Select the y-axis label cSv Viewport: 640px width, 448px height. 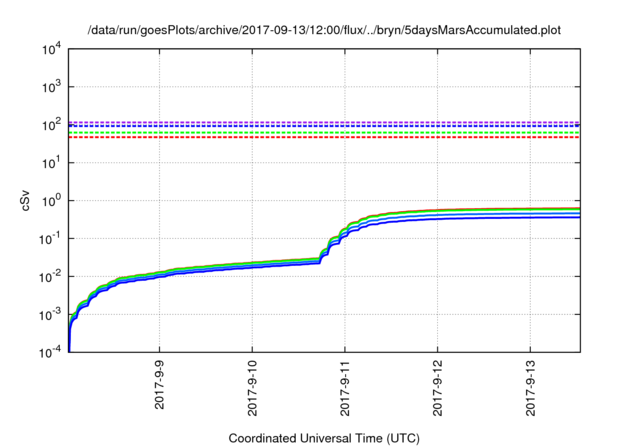pyautogui.click(x=26, y=201)
